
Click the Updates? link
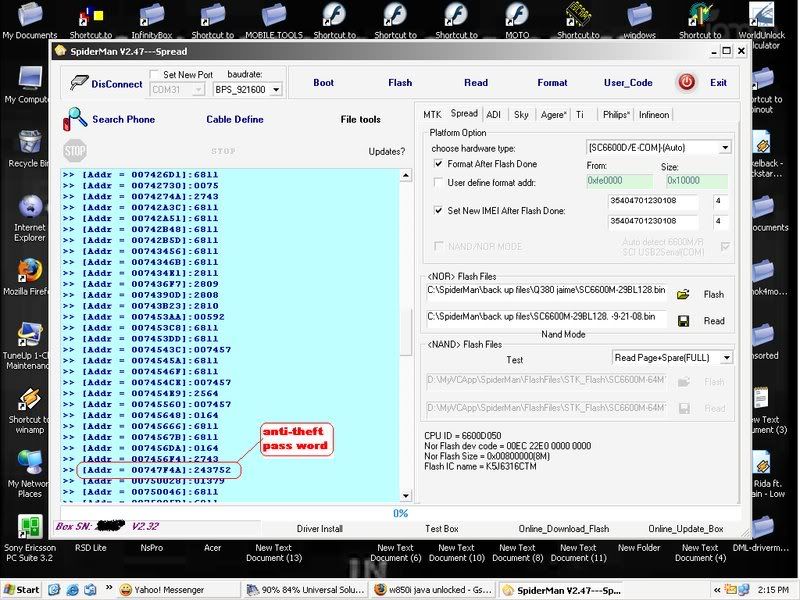coord(387,152)
